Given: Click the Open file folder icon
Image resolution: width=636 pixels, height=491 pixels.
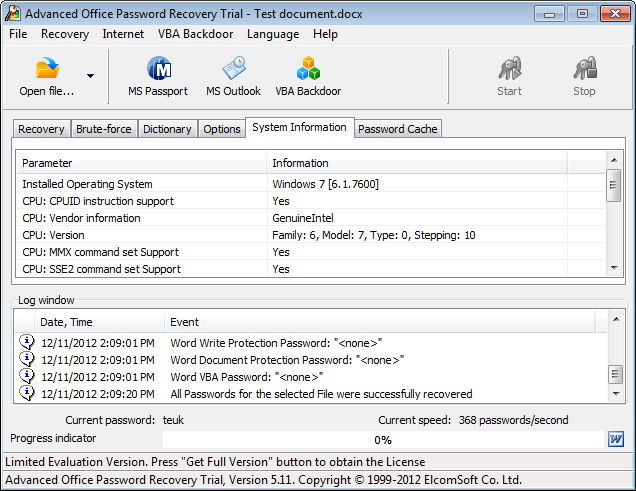Looking at the screenshot, I should [x=47, y=67].
